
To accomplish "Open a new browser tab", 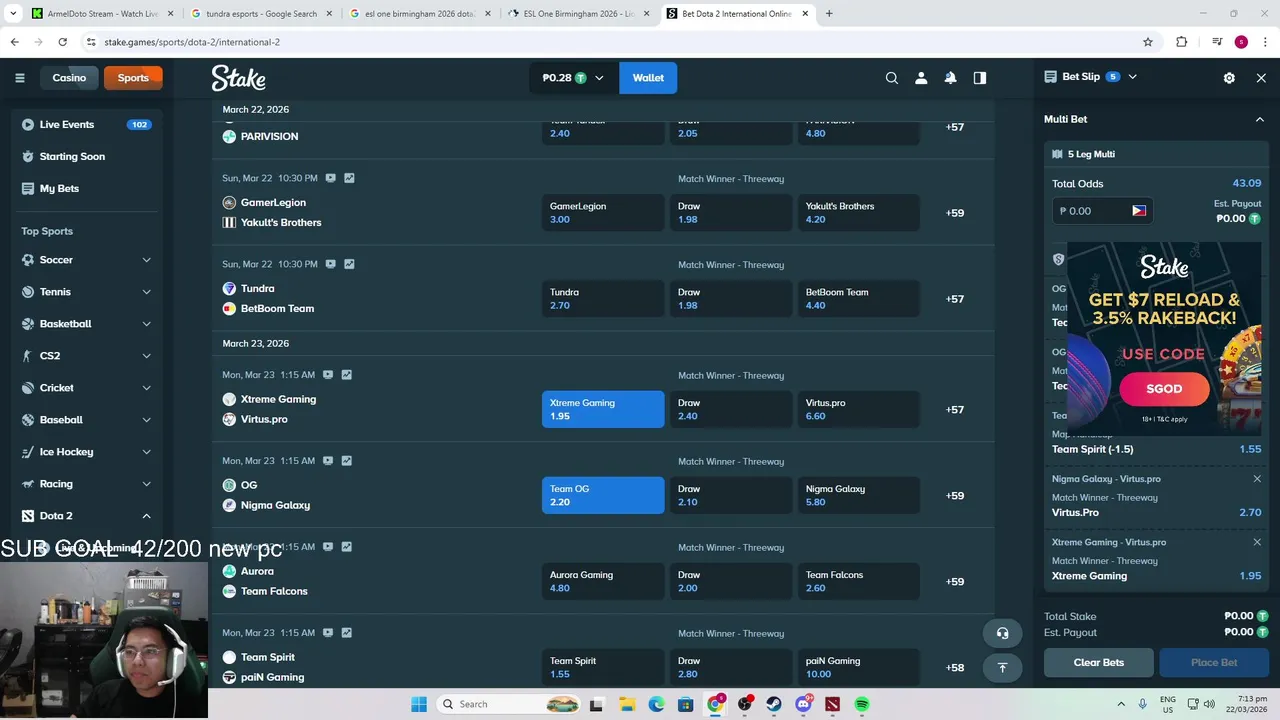I will coord(829,14).
